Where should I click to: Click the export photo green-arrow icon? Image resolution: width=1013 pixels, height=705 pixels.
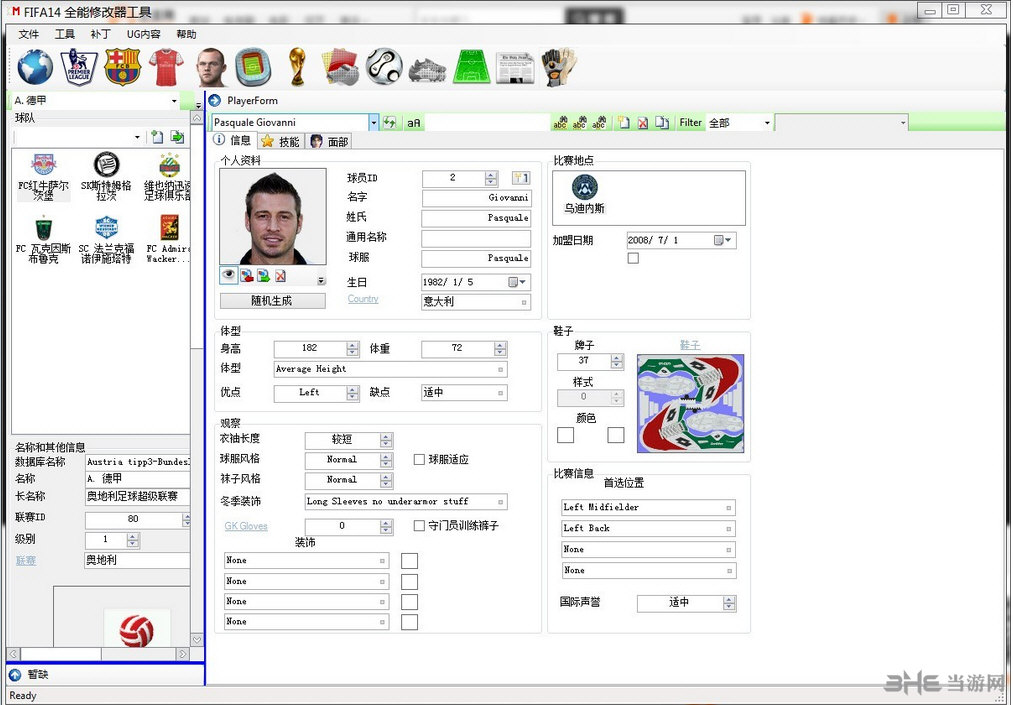click(x=264, y=276)
